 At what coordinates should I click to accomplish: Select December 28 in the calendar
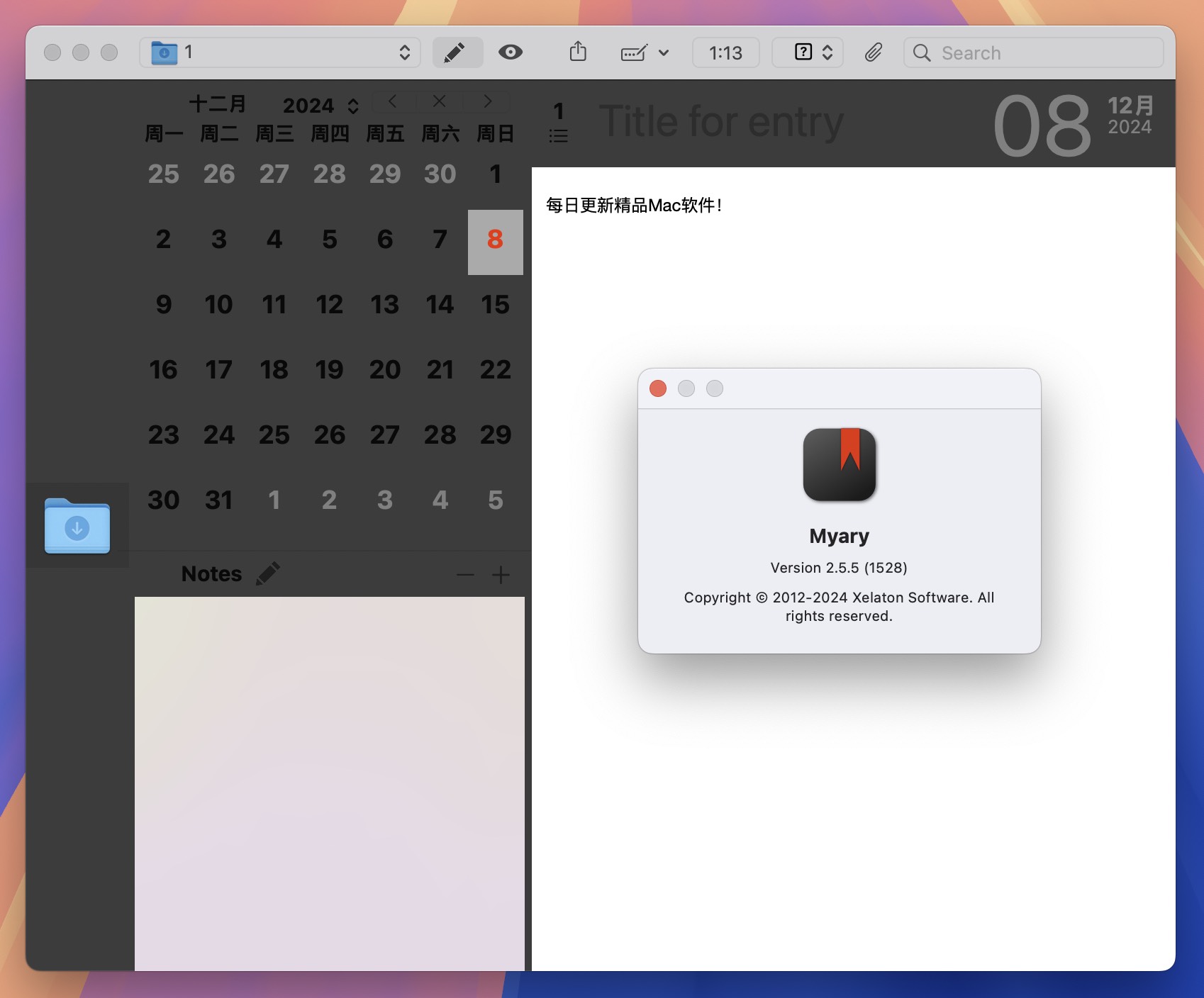point(440,435)
